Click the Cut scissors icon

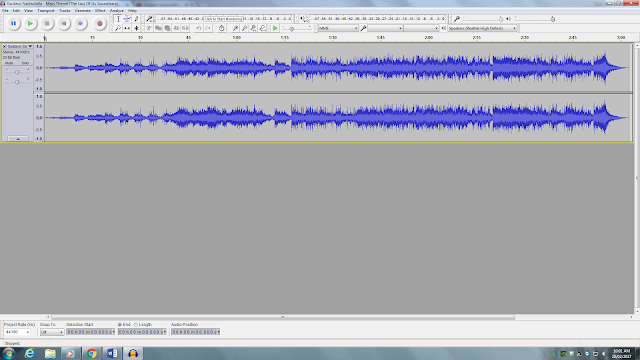(149, 28)
